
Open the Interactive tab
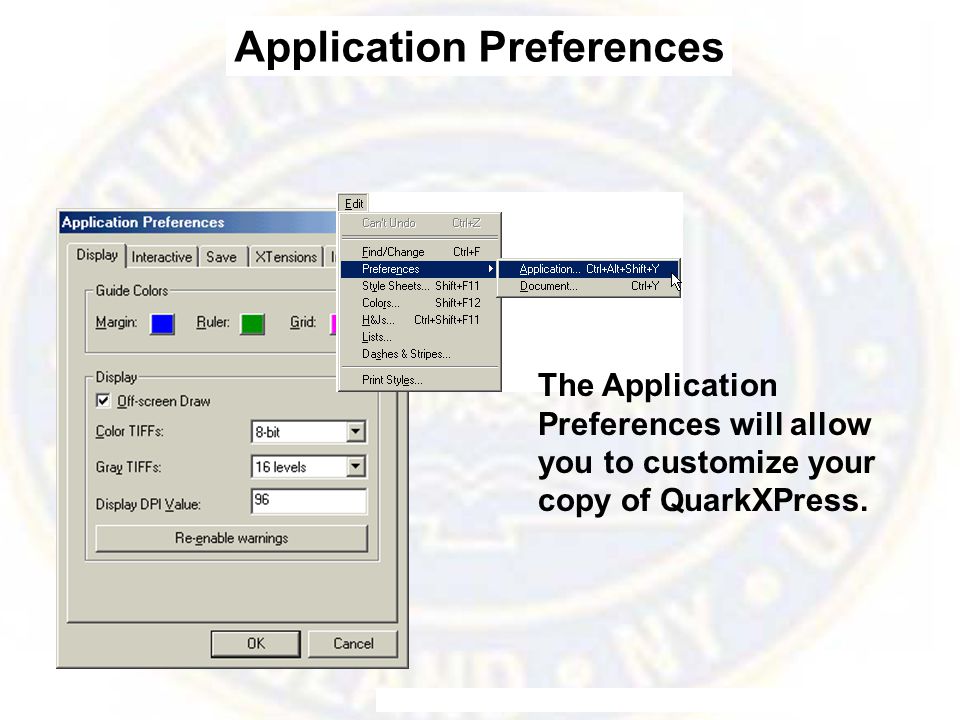162,257
